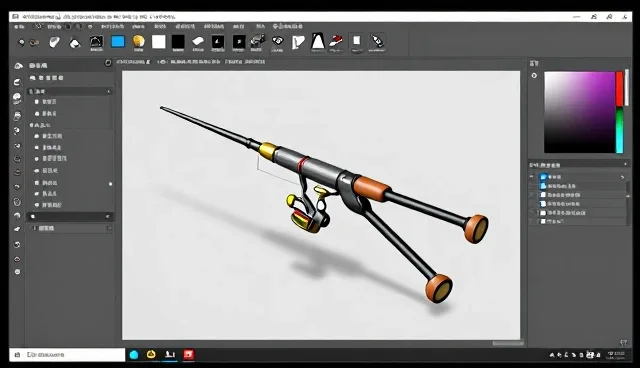Select the white flag-shaped toolbar icon
640x368 pixels.
point(298,42)
